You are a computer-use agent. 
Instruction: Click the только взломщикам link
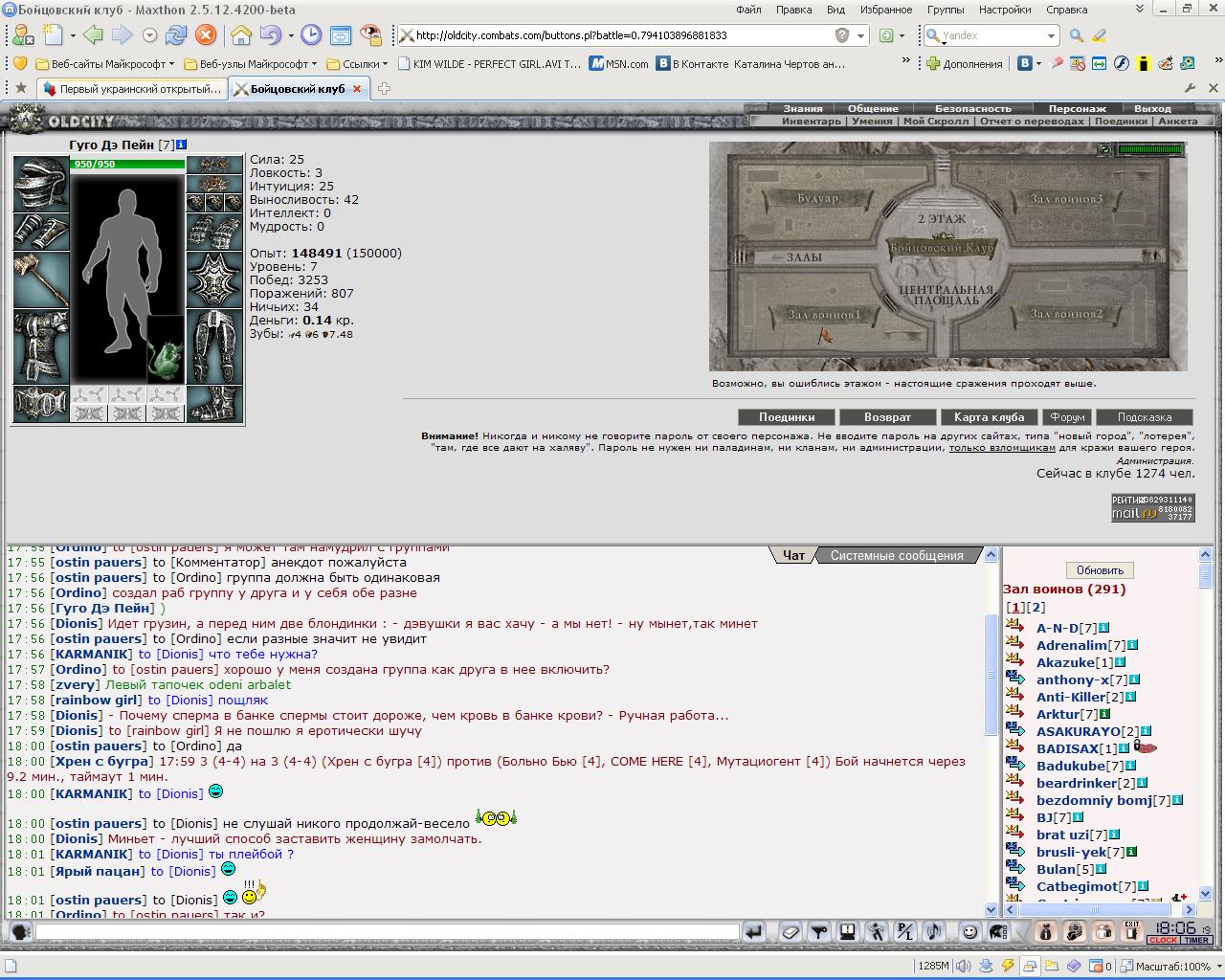click(1002, 447)
